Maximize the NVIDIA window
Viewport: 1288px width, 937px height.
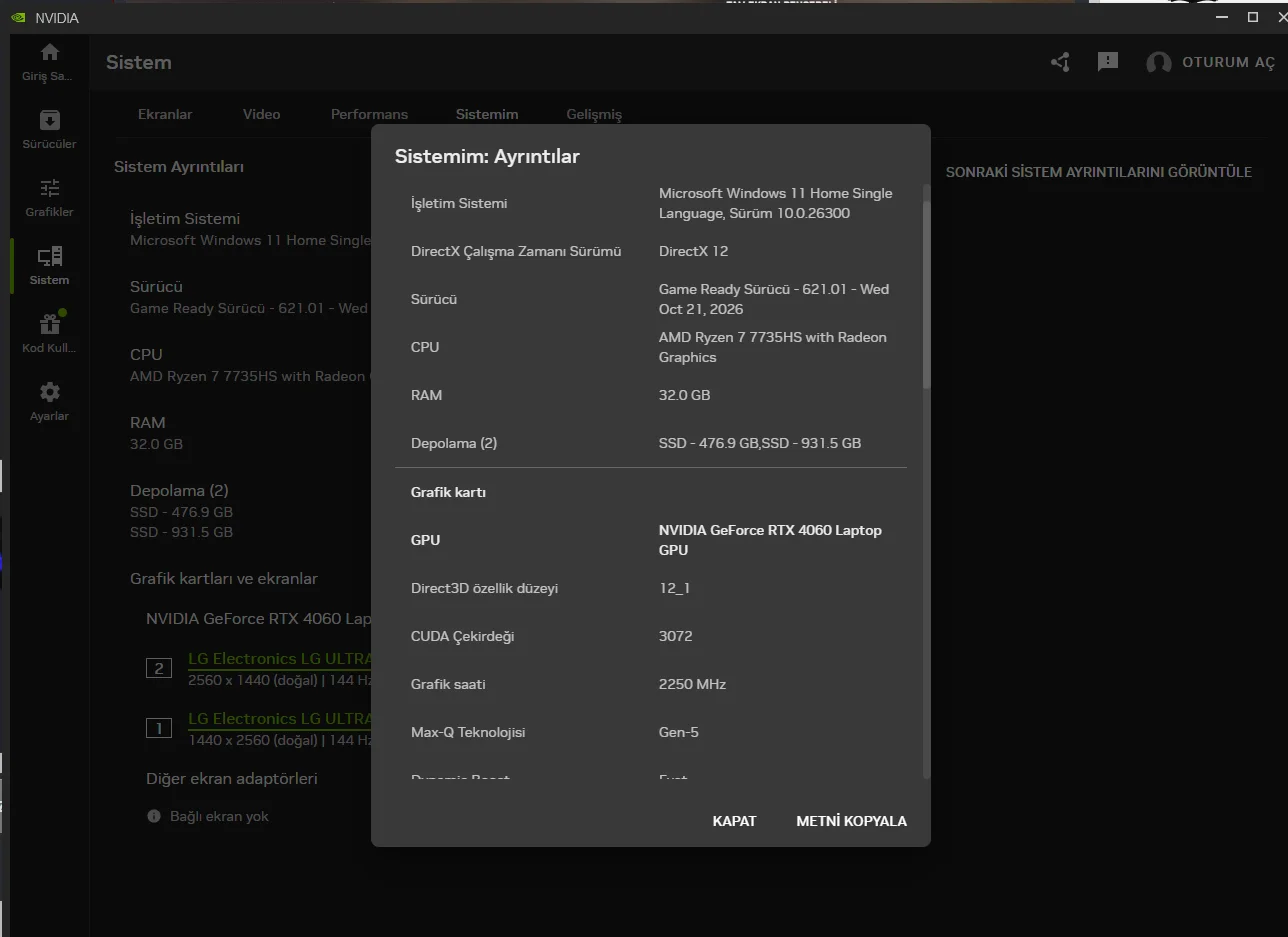click(x=1252, y=17)
